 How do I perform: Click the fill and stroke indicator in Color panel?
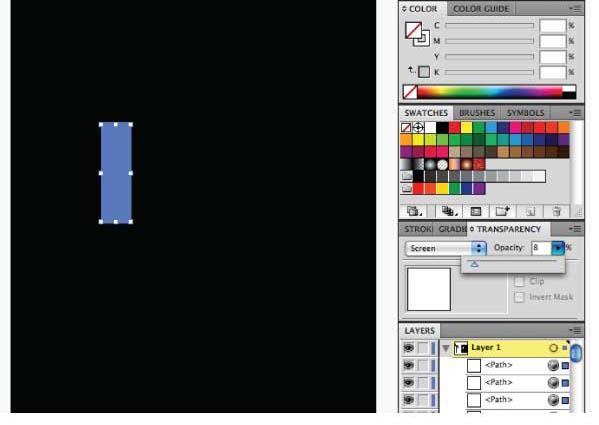pos(416,34)
